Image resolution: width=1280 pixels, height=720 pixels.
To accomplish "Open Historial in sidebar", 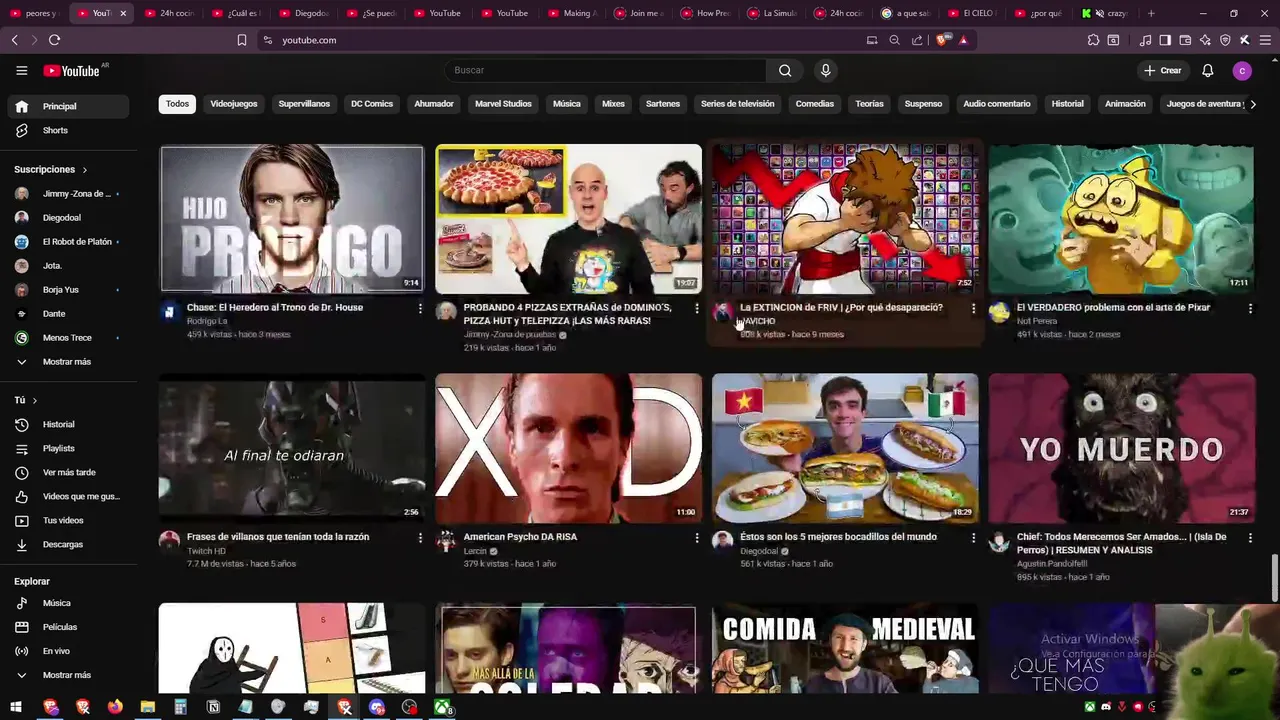I will pos(69,424).
